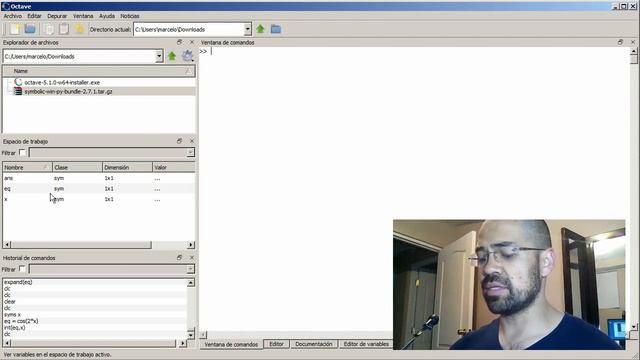Switch to Editor de variables tab
The height and width of the screenshot is (360, 640).
[x=366, y=344]
